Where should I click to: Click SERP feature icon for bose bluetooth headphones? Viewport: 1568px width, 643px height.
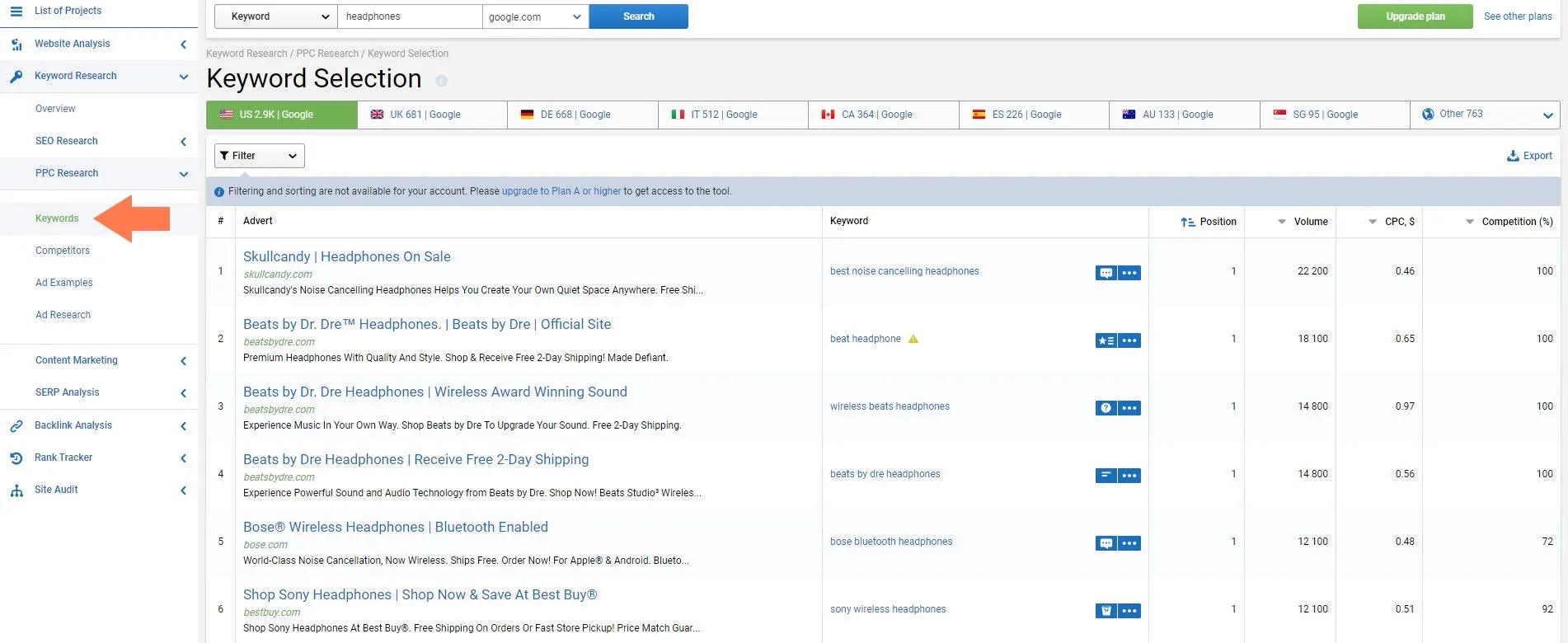1106,543
